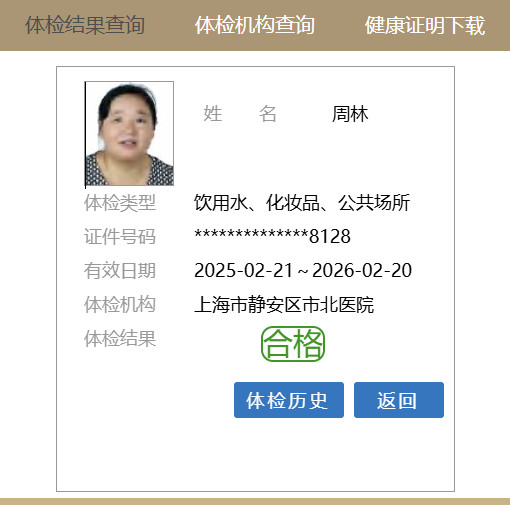510x505 pixels.
Task: Click the 体检结果 label
Action: (x=120, y=339)
